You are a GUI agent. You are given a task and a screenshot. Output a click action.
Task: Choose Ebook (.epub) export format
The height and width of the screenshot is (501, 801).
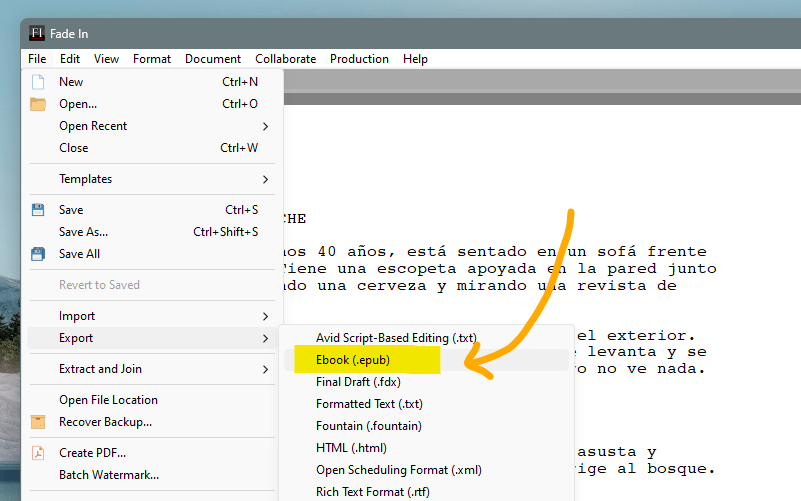352,360
